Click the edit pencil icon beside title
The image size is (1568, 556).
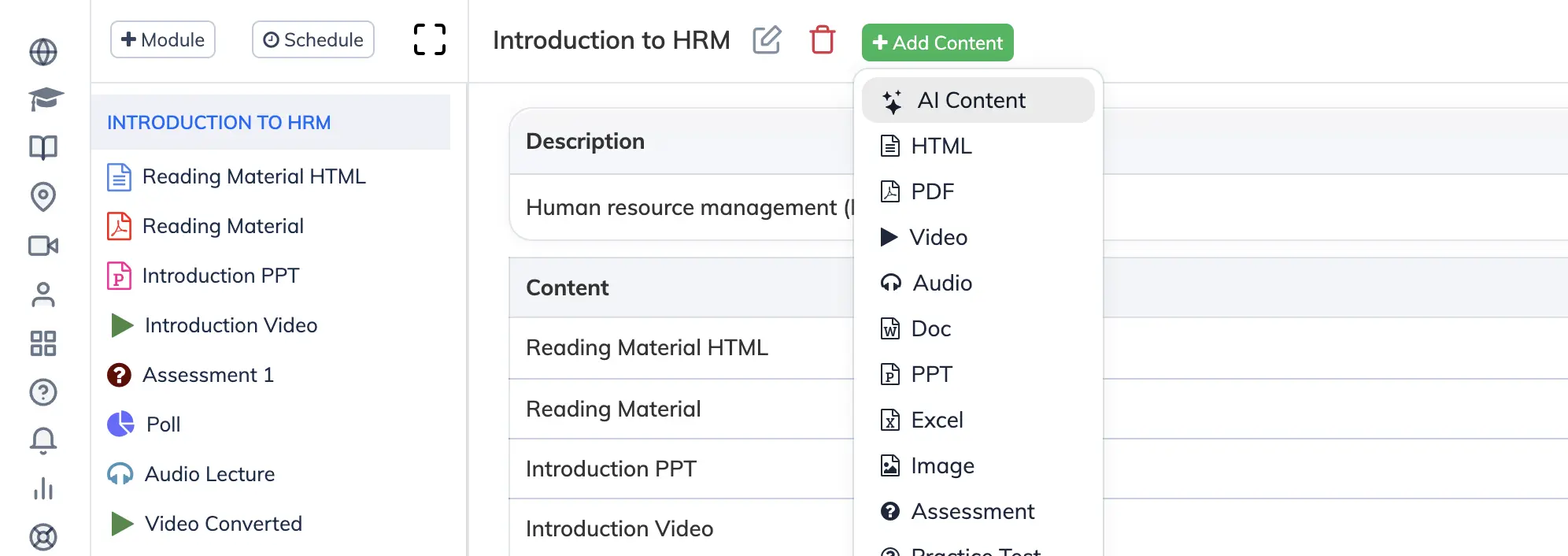(767, 40)
